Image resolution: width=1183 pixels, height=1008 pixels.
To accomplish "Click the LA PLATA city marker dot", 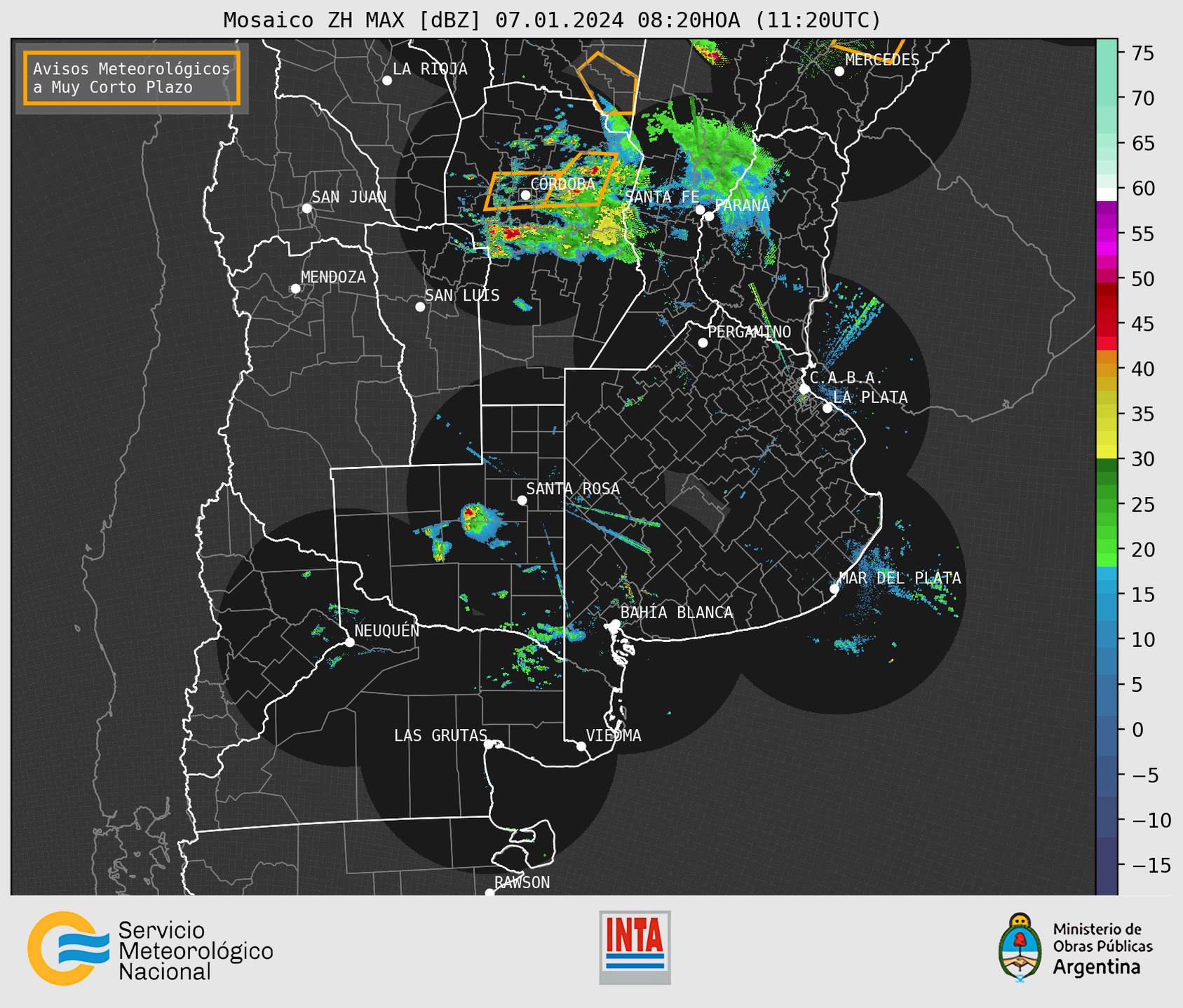I will [827, 408].
